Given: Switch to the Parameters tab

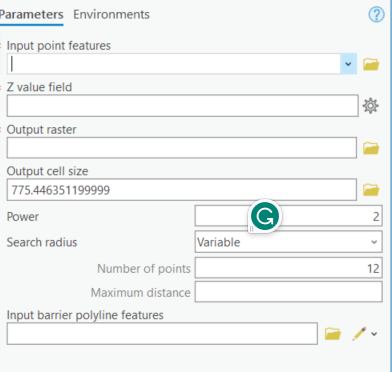Looking at the screenshot, I should click(31, 15).
